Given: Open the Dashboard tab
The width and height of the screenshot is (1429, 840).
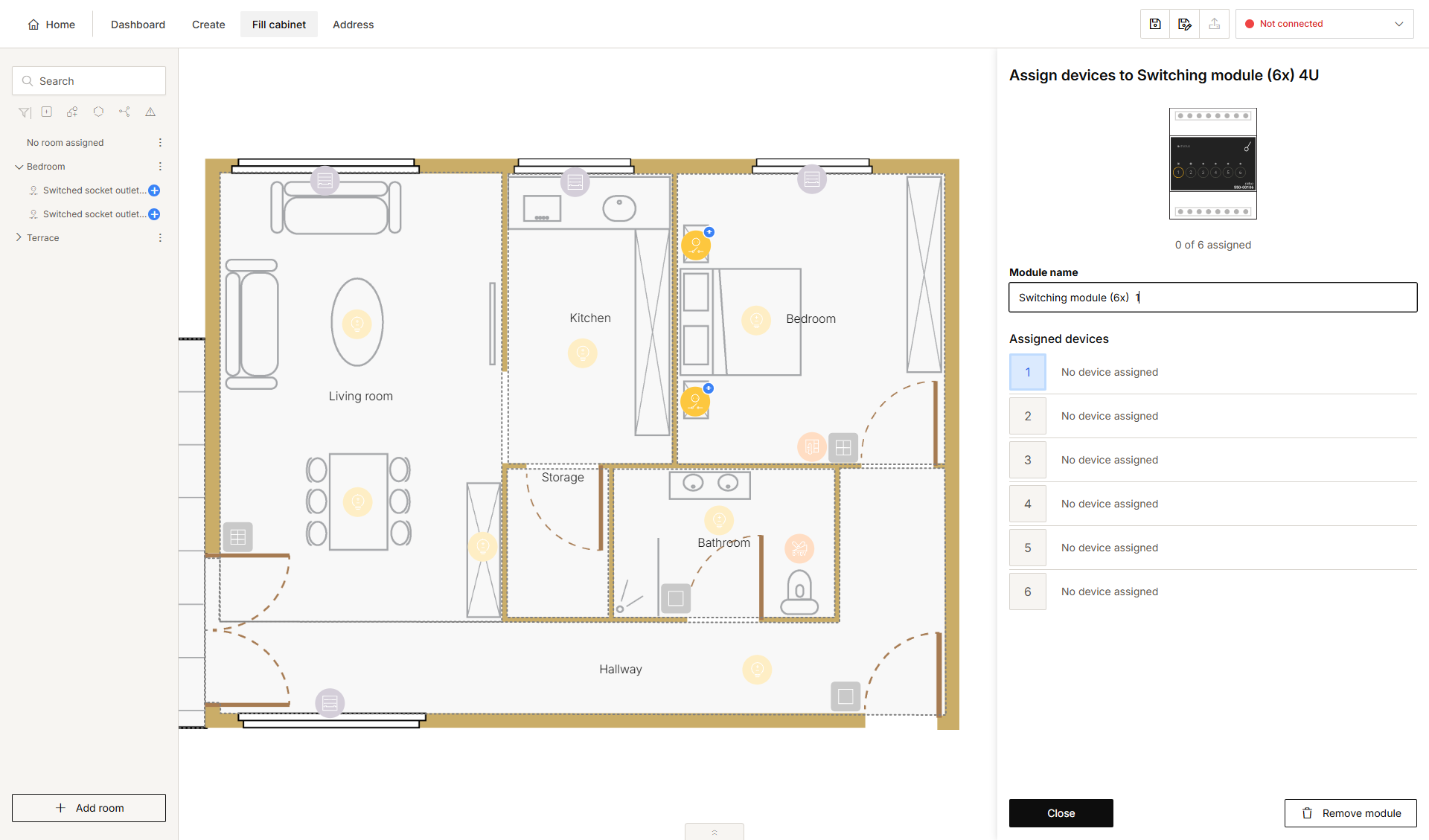Looking at the screenshot, I should [138, 25].
